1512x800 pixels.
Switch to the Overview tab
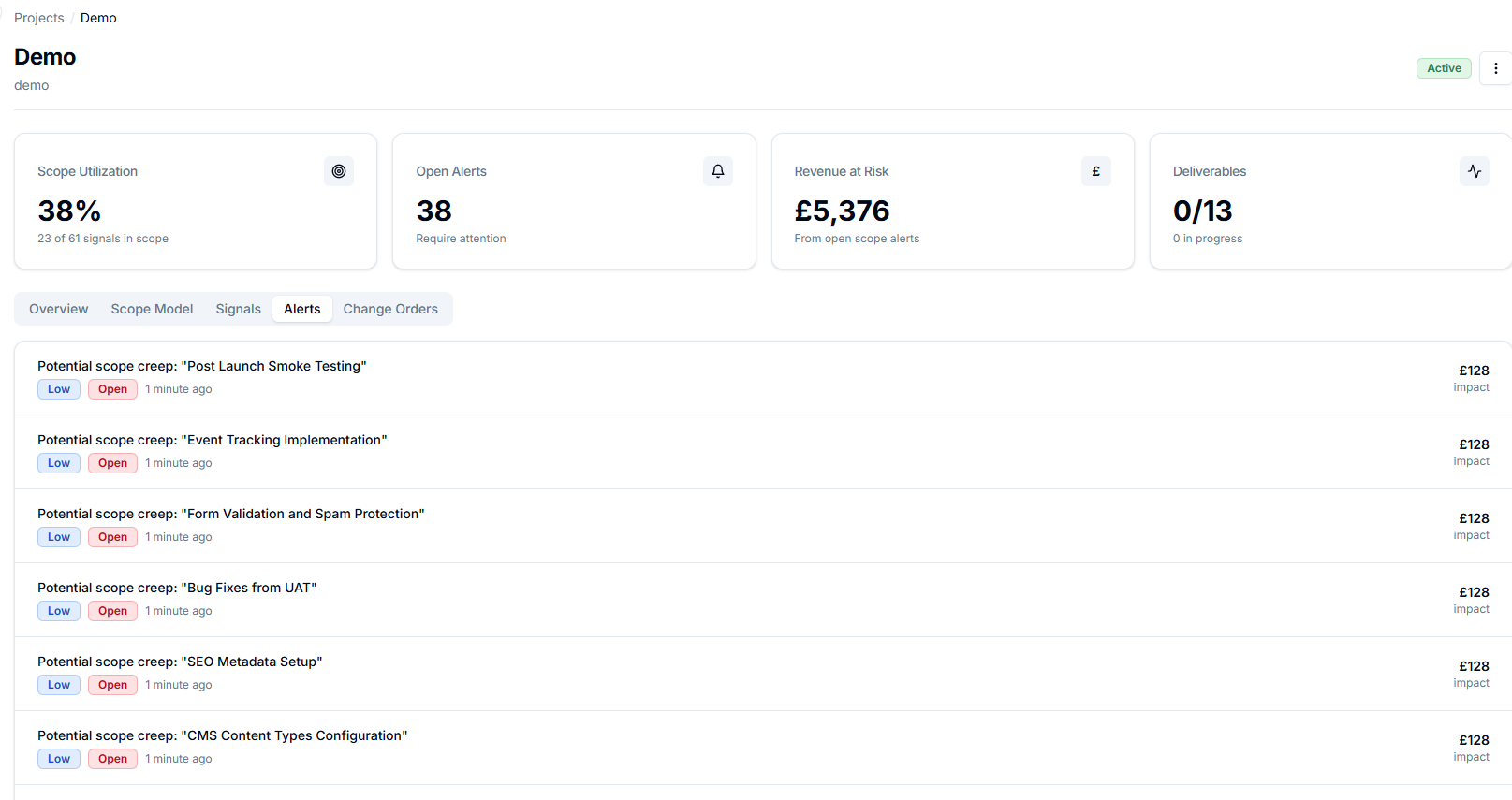click(x=59, y=309)
